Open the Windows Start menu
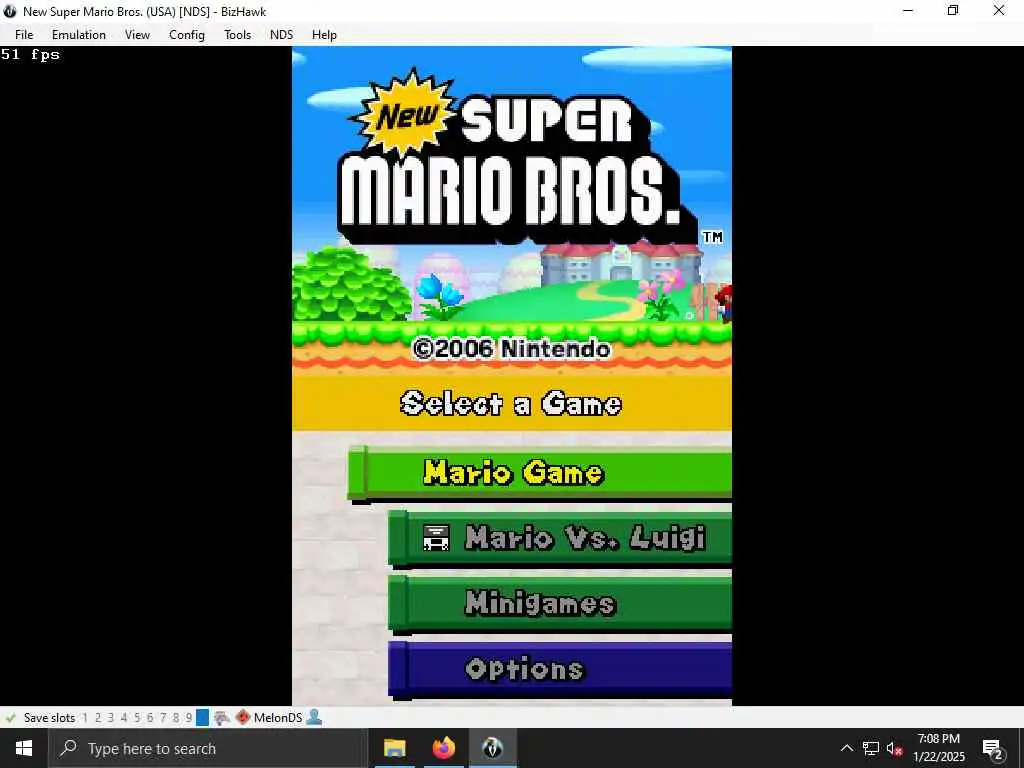This screenshot has height=768, width=1024. click(x=24, y=748)
